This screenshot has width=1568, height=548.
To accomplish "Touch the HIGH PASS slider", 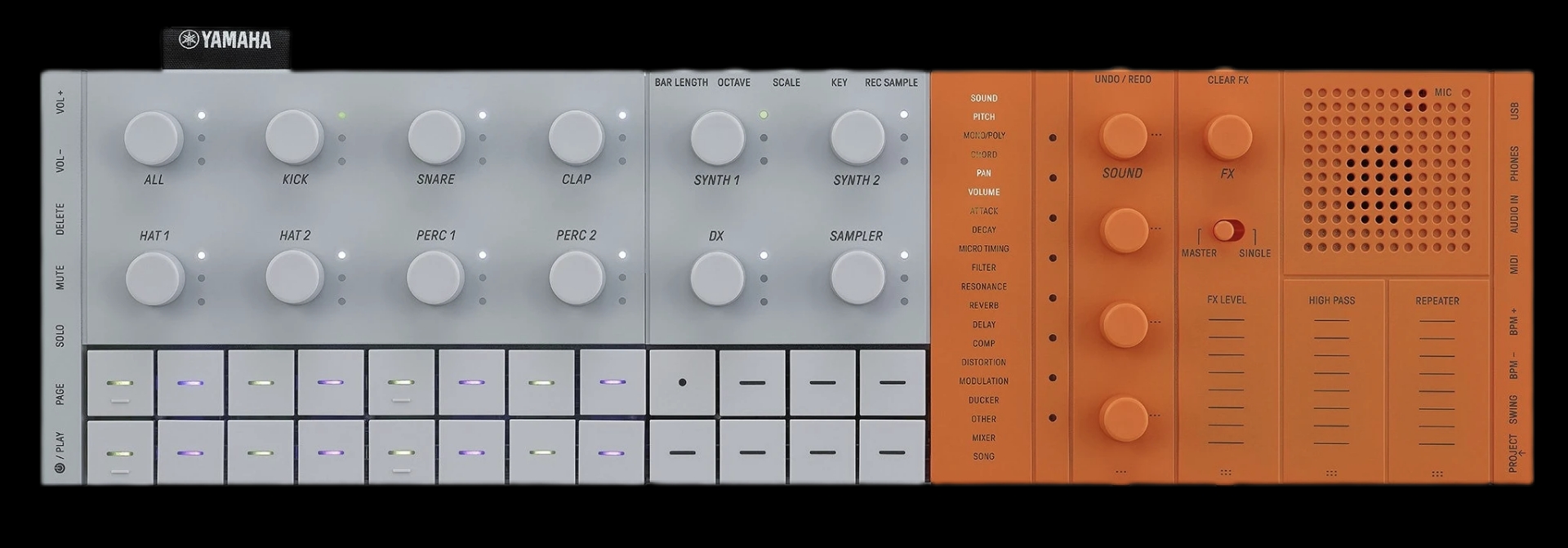I will pyautogui.click(x=1332, y=381).
